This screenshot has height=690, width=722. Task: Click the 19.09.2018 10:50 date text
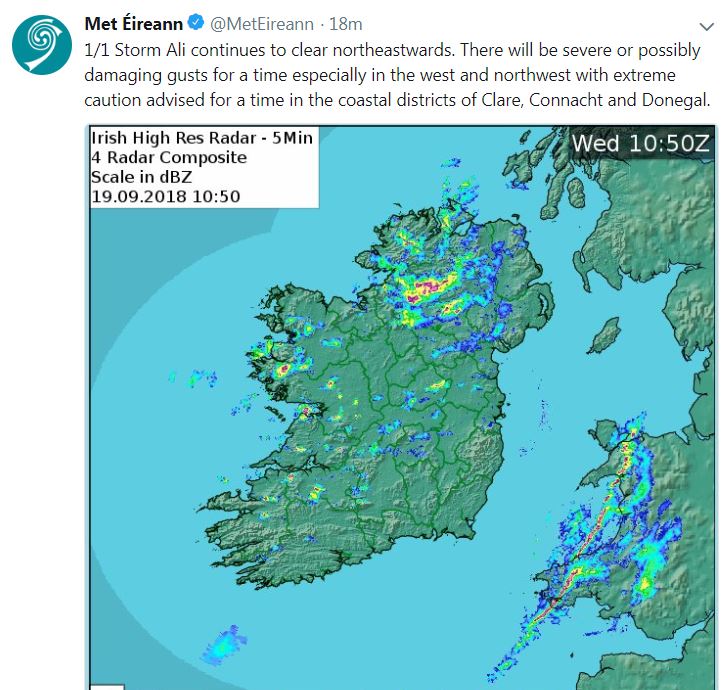[166, 196]
